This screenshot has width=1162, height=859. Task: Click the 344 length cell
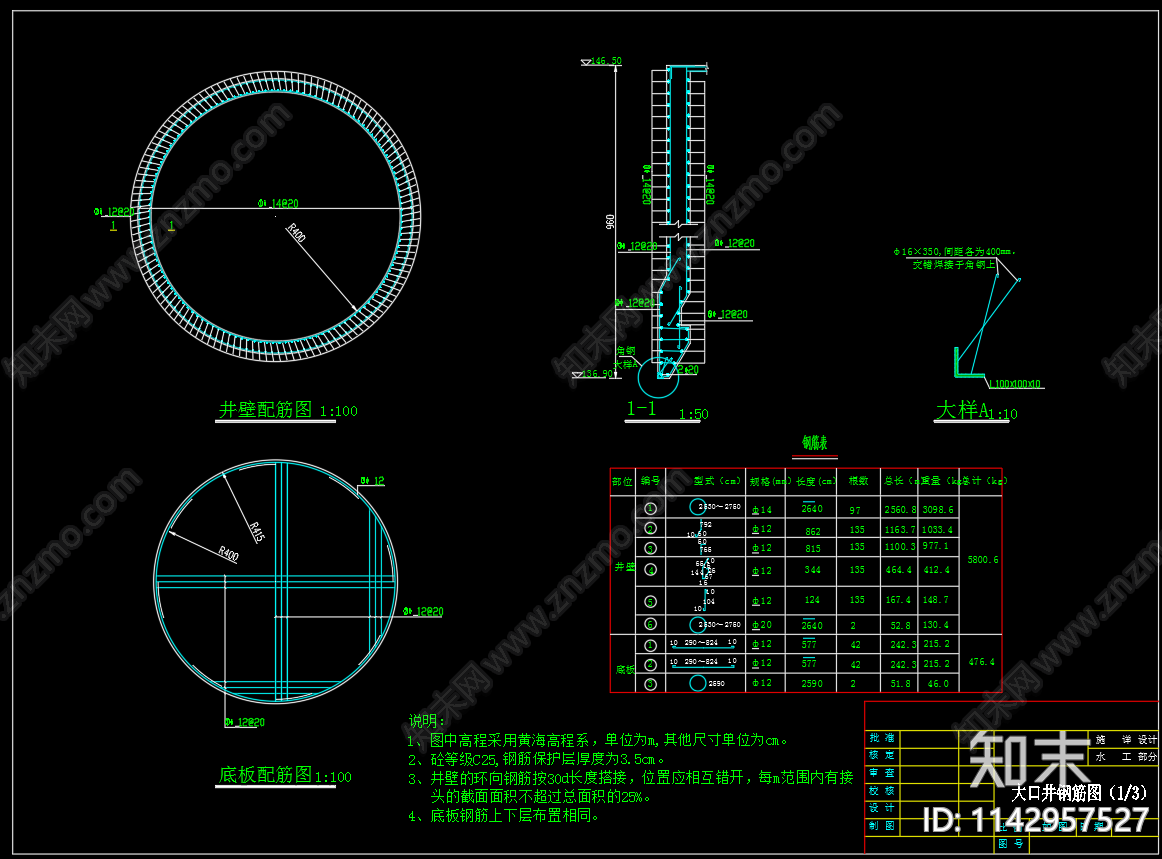(x=813, y=570)
